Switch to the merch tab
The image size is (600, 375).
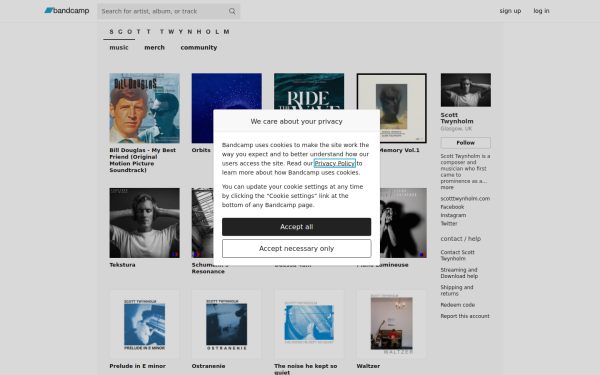(x=154, y=47)
